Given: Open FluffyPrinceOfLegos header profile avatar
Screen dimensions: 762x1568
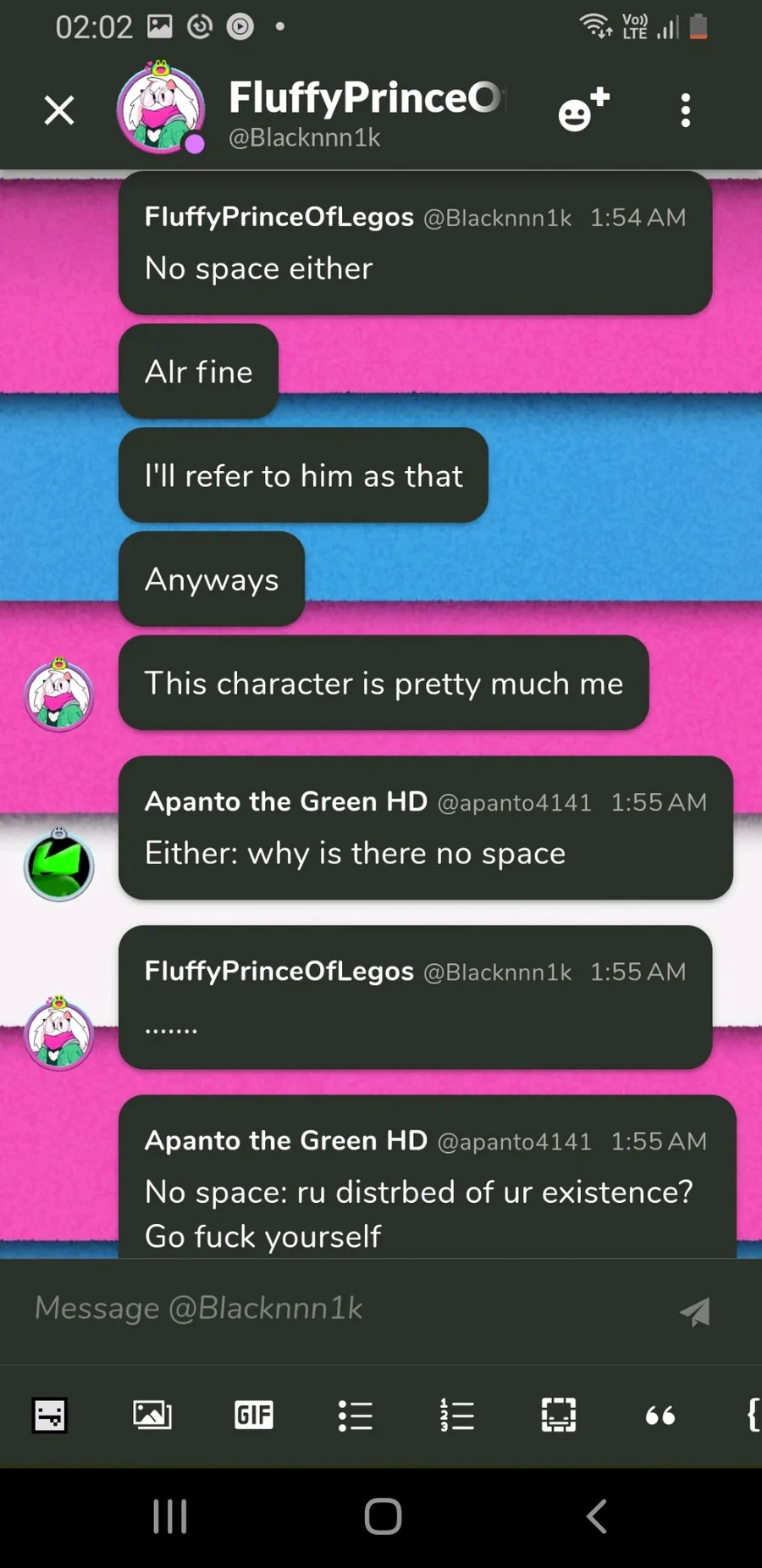Looking at the screenshot, I should tap(161, 108).
